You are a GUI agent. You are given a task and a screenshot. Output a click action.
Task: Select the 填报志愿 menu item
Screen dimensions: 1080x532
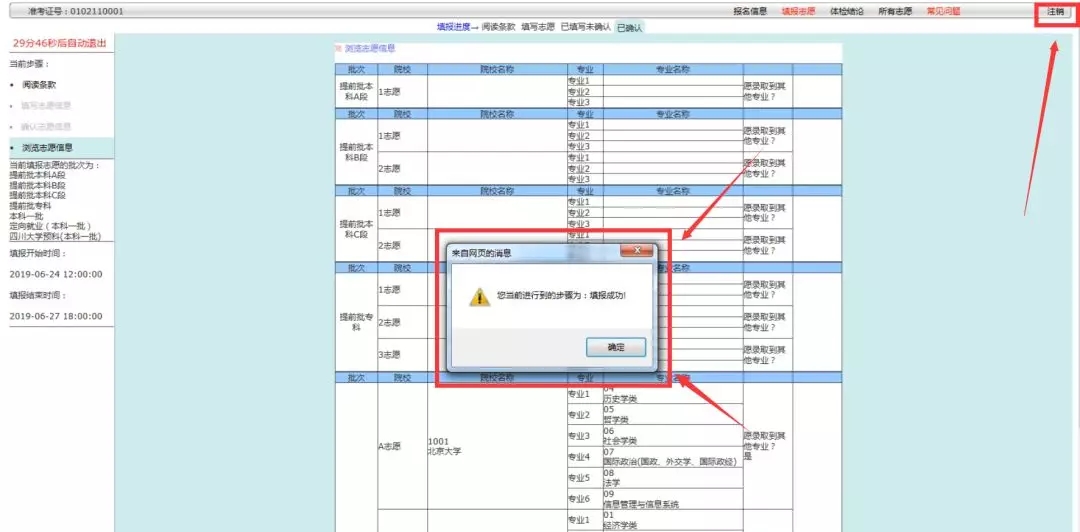point(798,11)
